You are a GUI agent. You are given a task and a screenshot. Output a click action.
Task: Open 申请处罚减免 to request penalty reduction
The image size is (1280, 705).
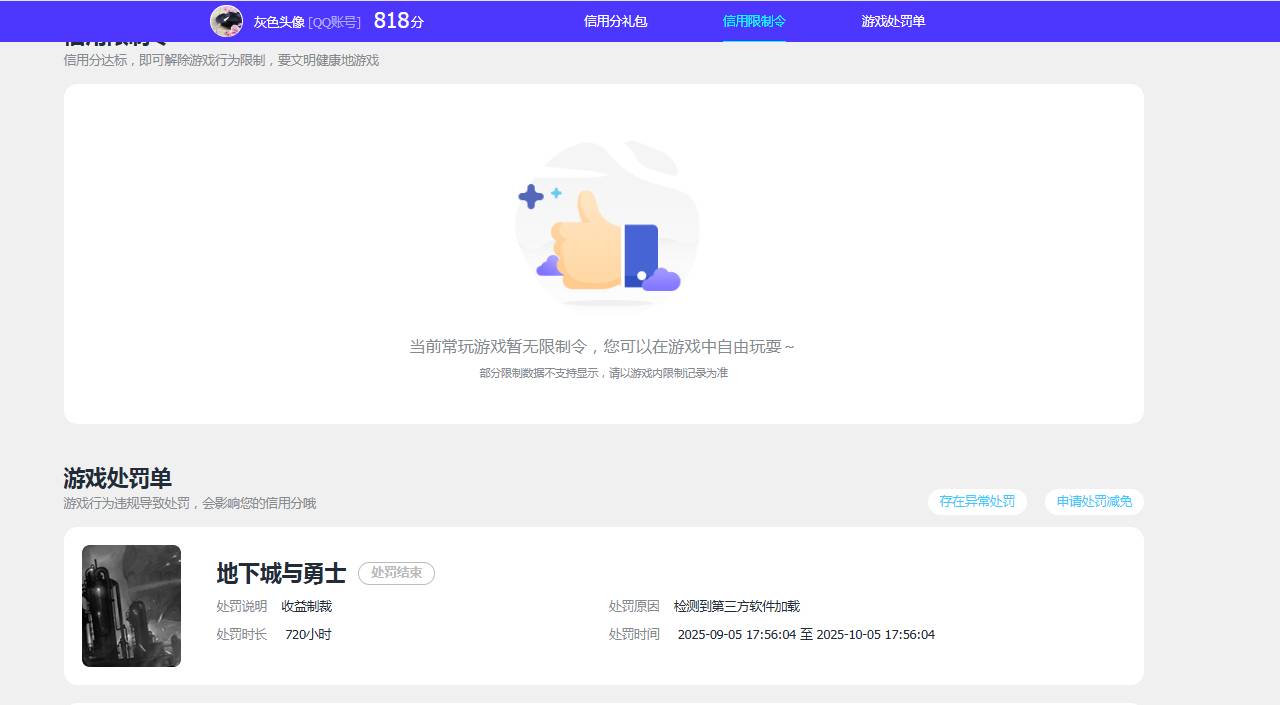point(1094,502)
